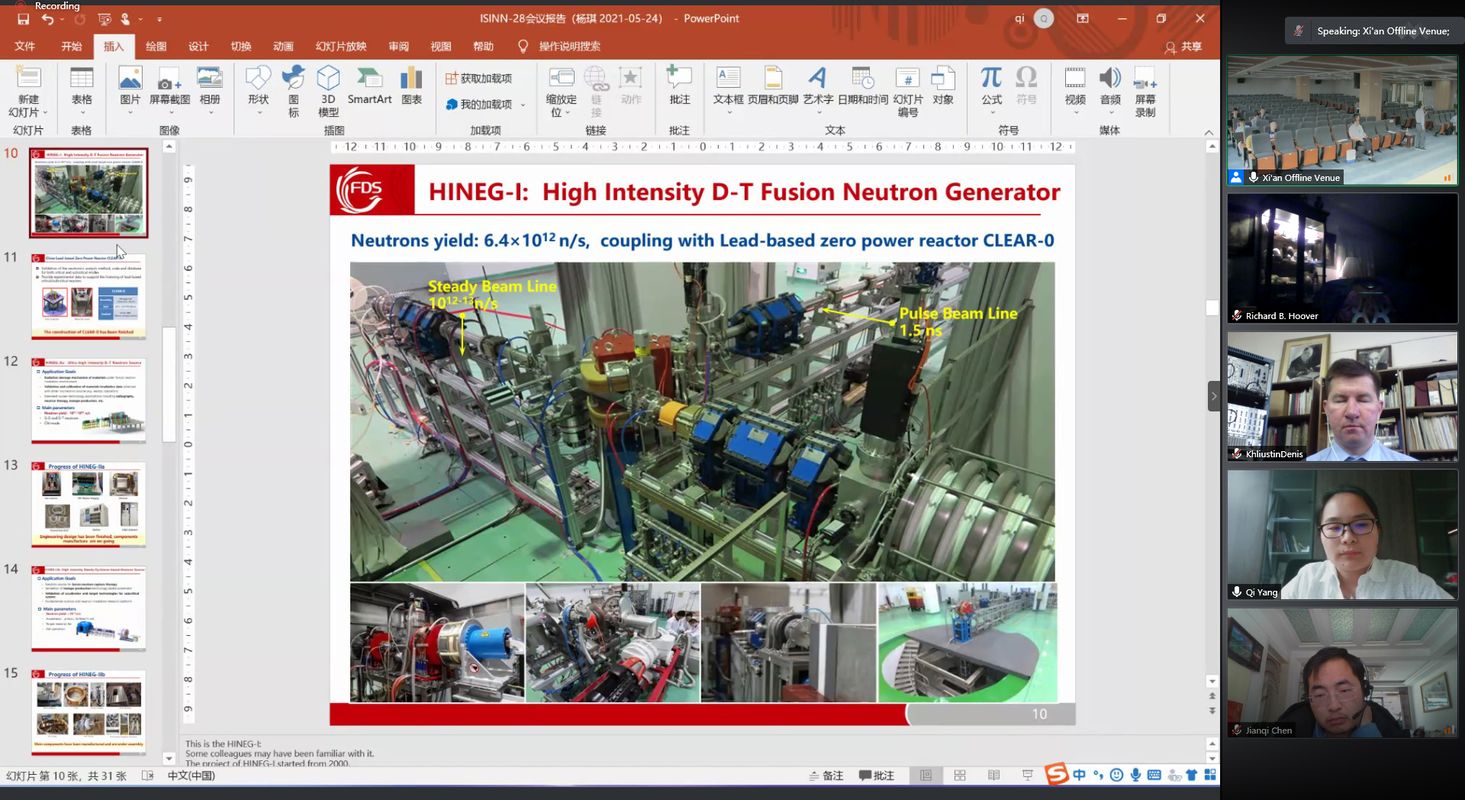Save the presentation via quick access toolbar

23,19
